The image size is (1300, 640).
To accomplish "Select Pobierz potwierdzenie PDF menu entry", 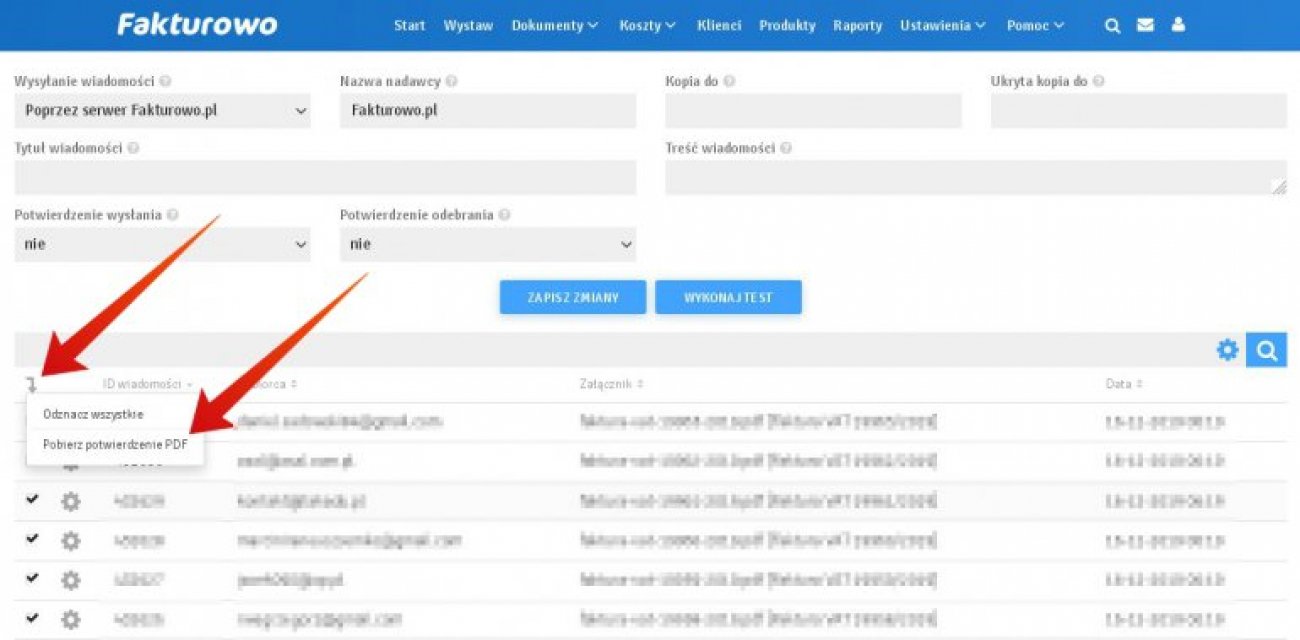I will point(115,444).
